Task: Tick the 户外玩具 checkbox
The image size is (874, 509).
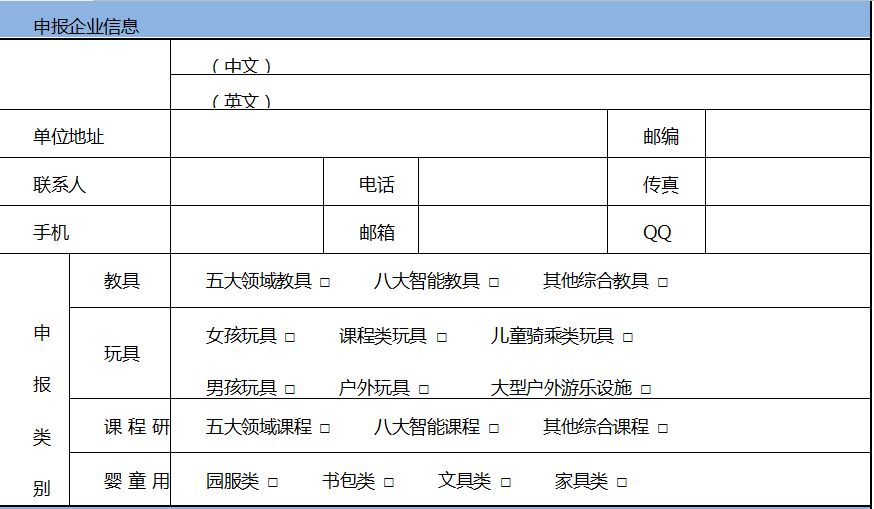Action: tap(424, 390)
